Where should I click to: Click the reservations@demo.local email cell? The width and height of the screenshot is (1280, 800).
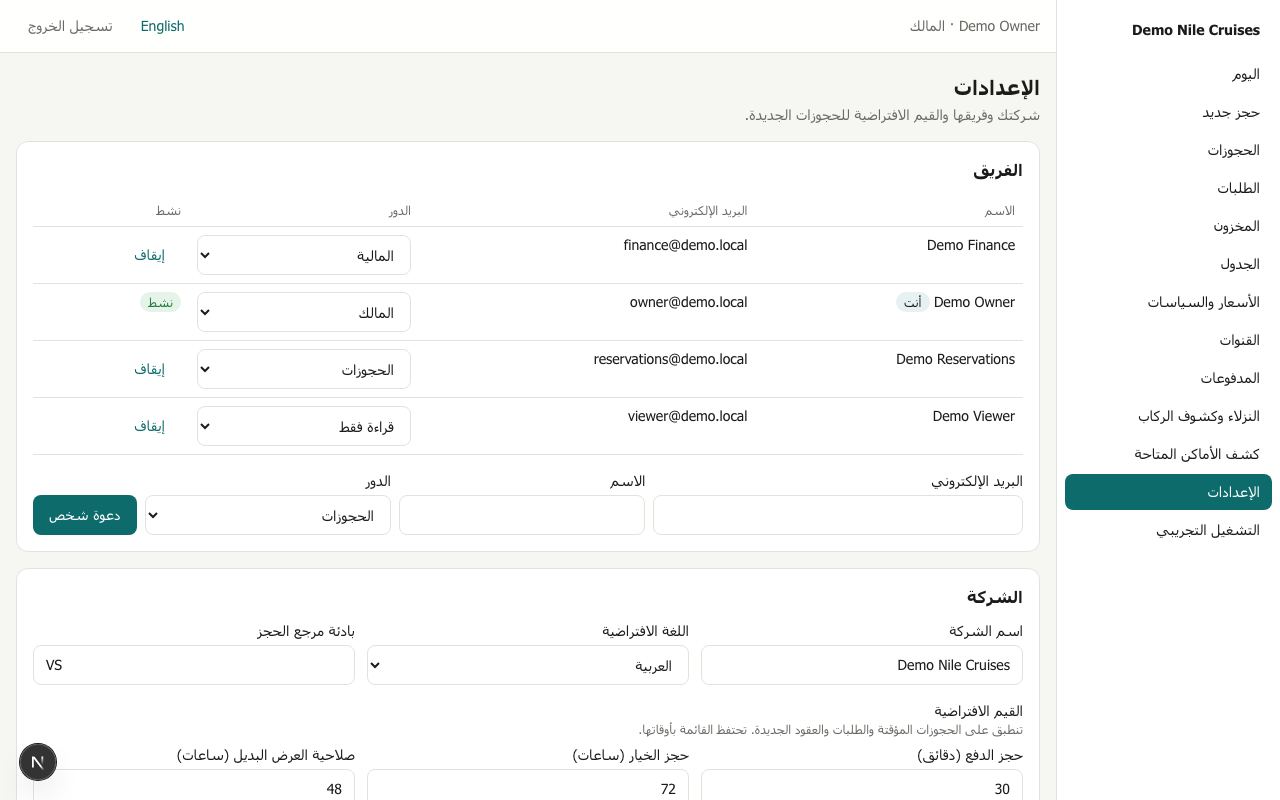coord(670,359)
